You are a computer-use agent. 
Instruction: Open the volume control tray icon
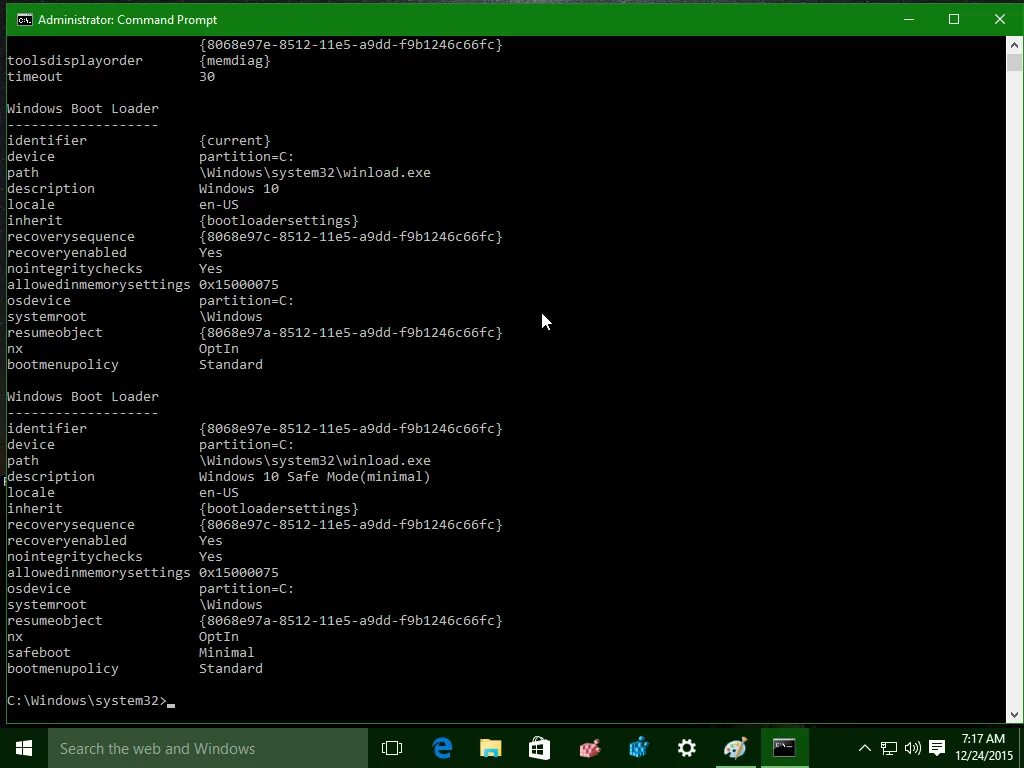tap(913, 748)
